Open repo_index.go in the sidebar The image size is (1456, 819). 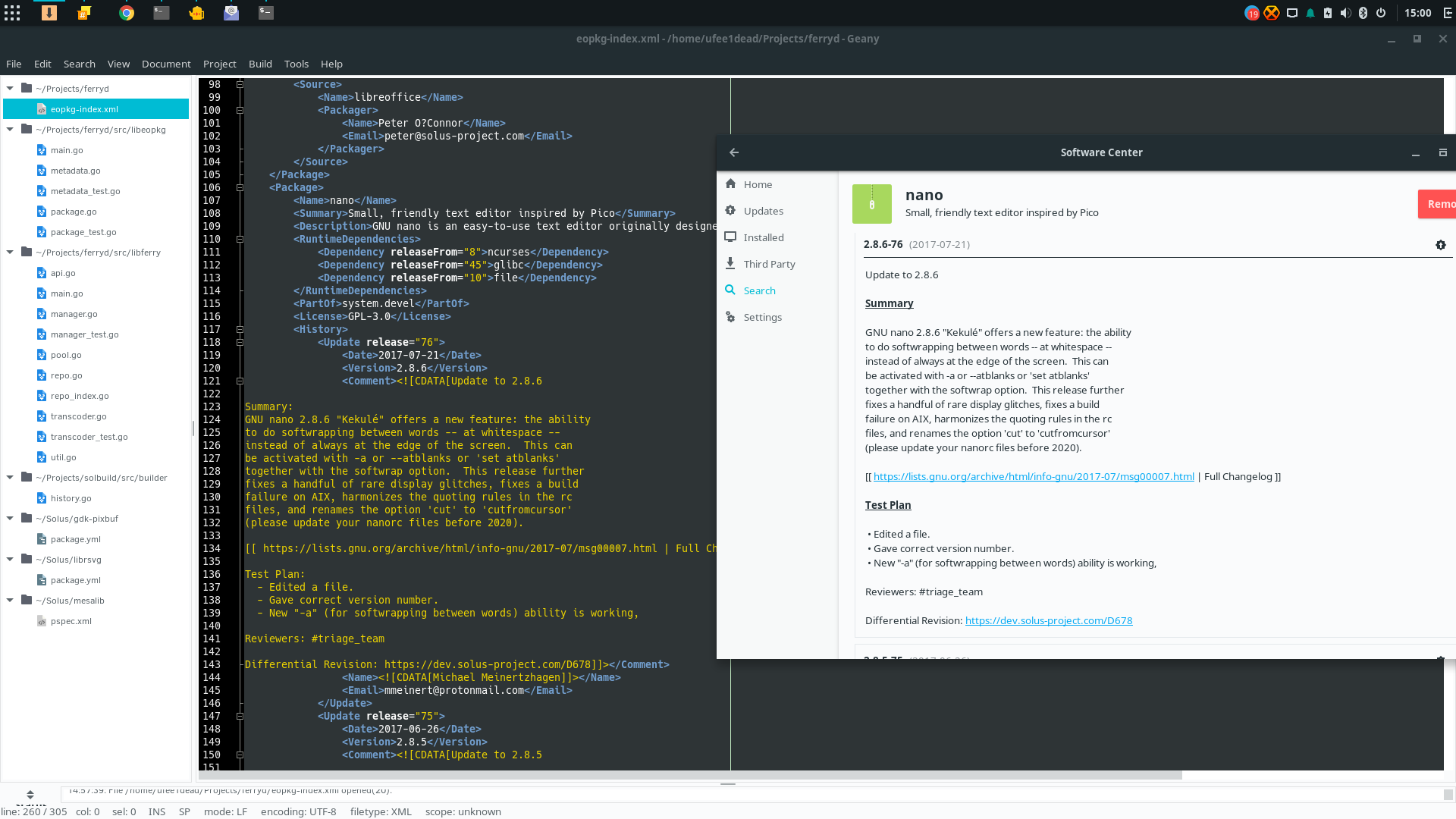(x=80, y=396)
